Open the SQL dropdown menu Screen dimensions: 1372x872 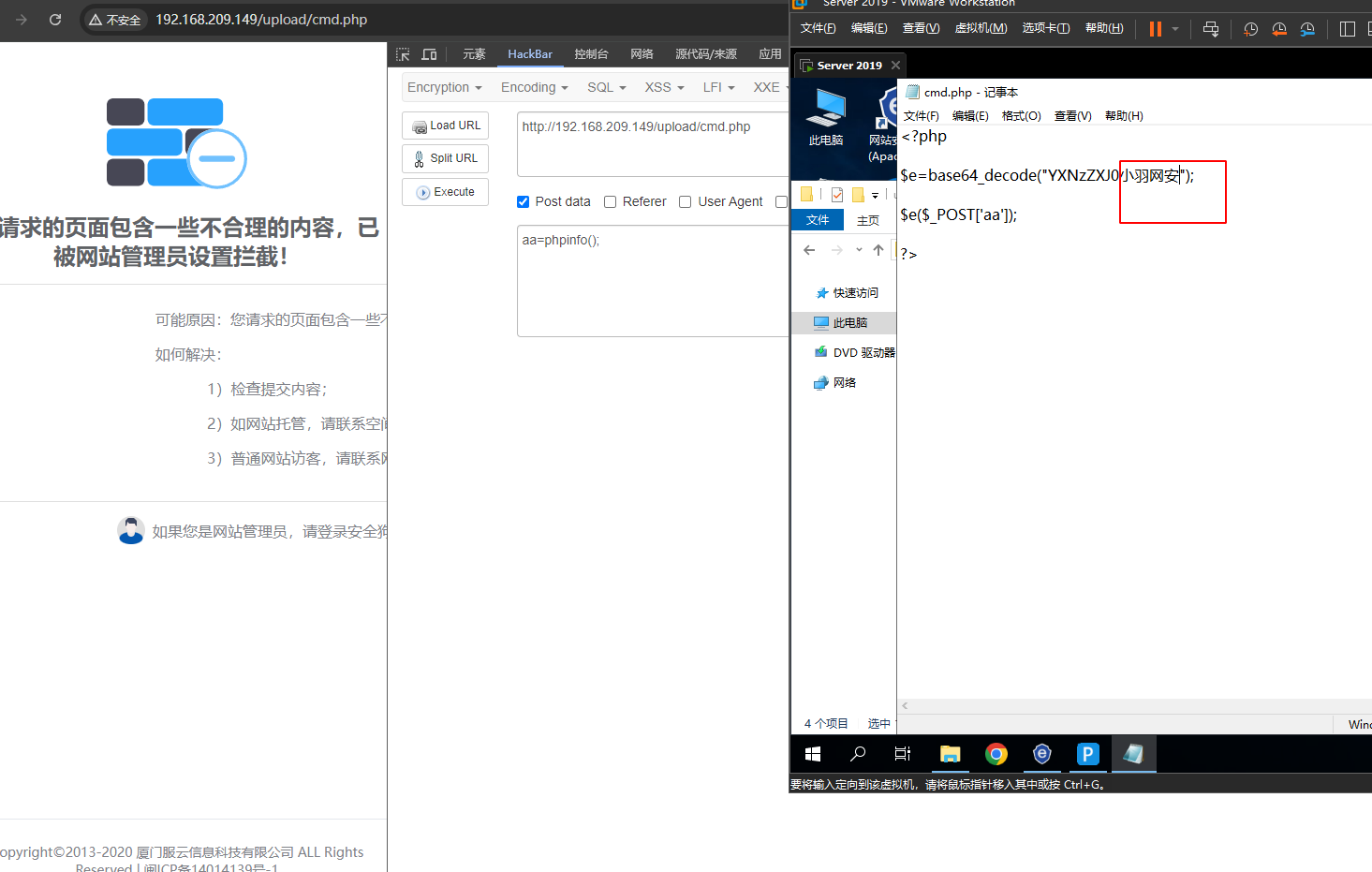[606, 87]
